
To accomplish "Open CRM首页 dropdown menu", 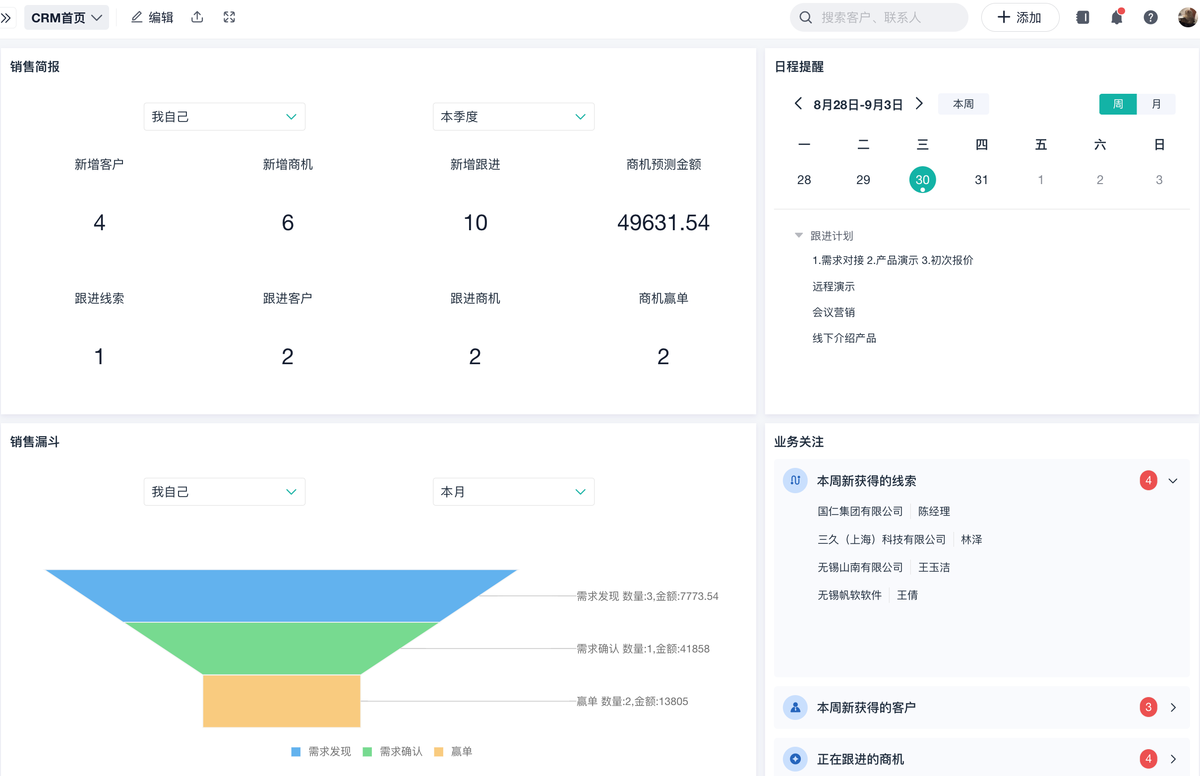I will 67,18.
